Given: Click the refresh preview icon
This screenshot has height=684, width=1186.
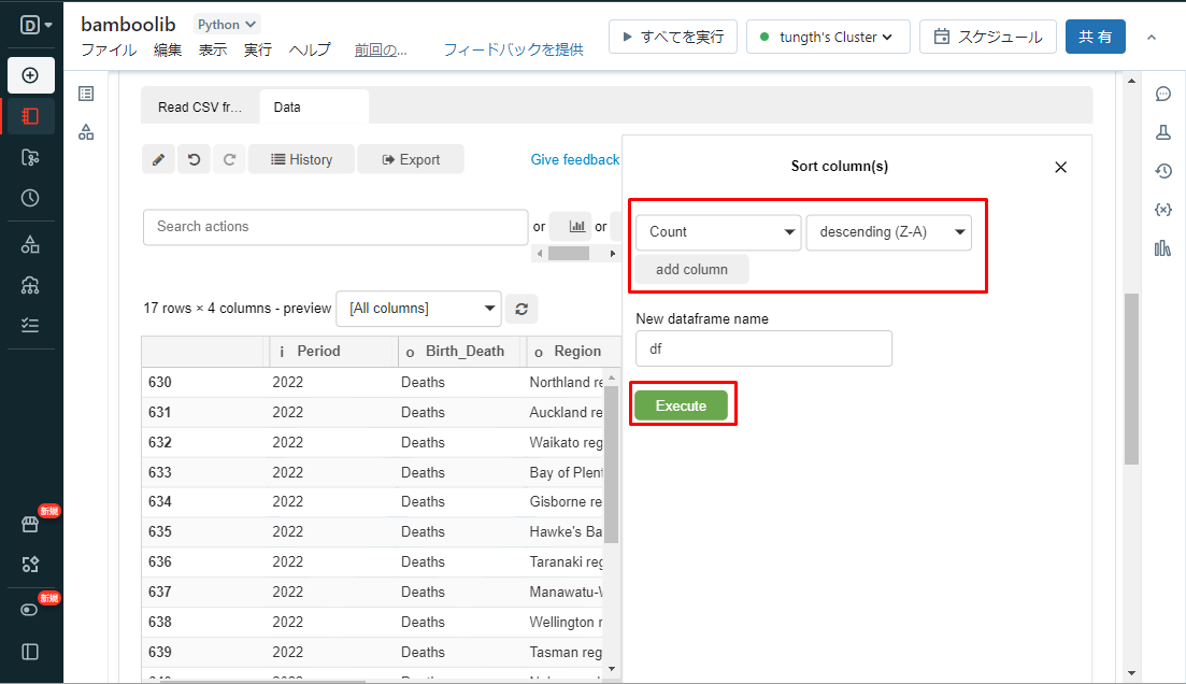Looking at the screenshot, I should click(521, 309).
